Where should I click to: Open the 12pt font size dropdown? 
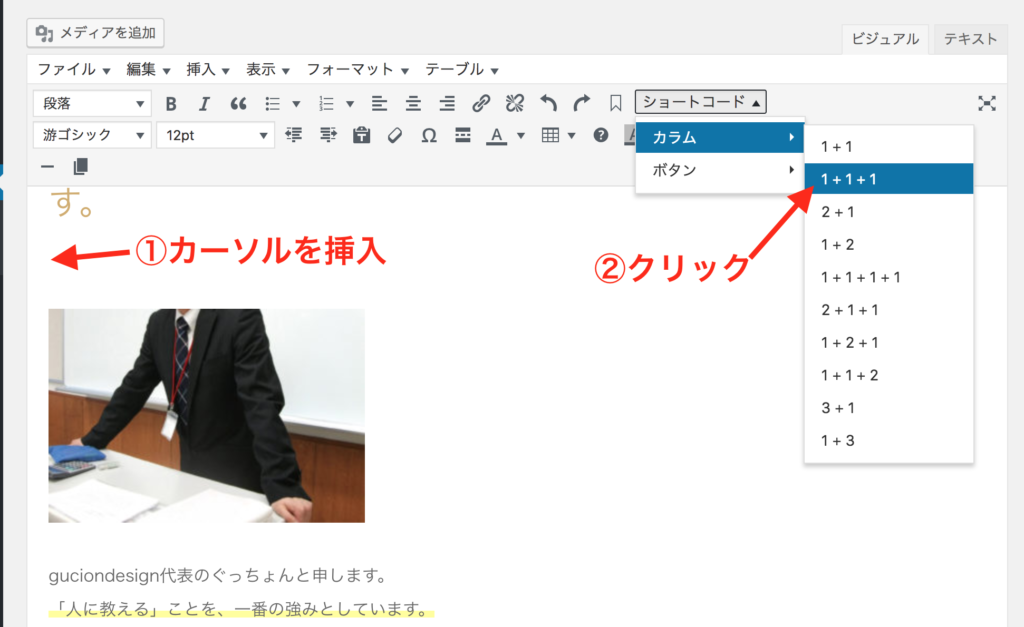[215, 136]
